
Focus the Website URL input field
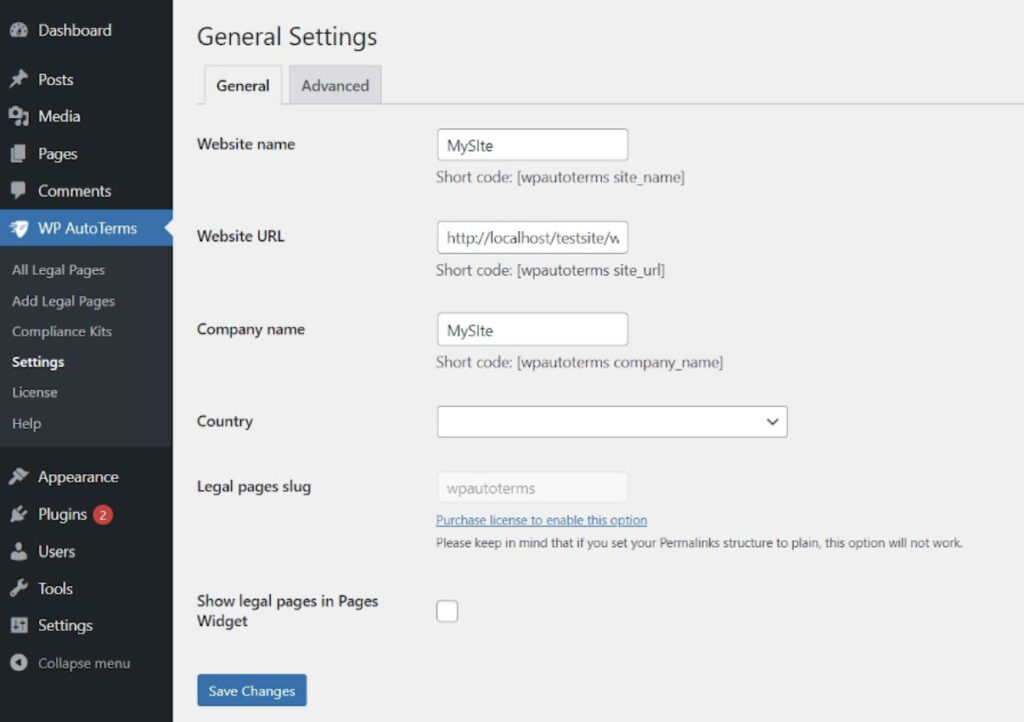[x=532, y=237]
